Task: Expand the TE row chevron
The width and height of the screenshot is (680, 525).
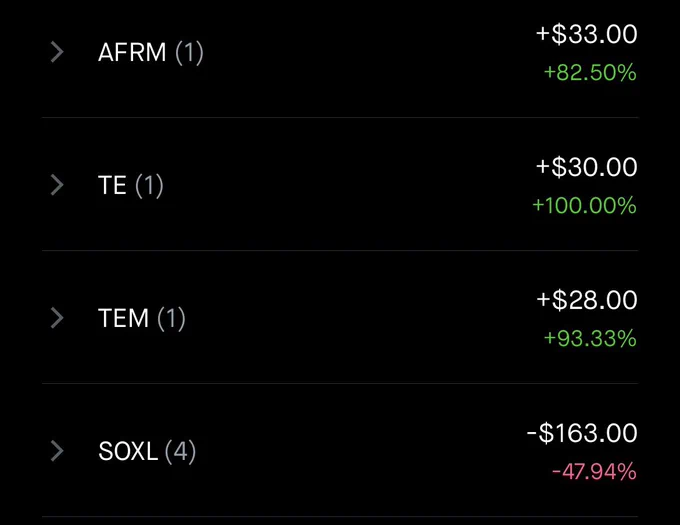Action: [x=57, y=185]
